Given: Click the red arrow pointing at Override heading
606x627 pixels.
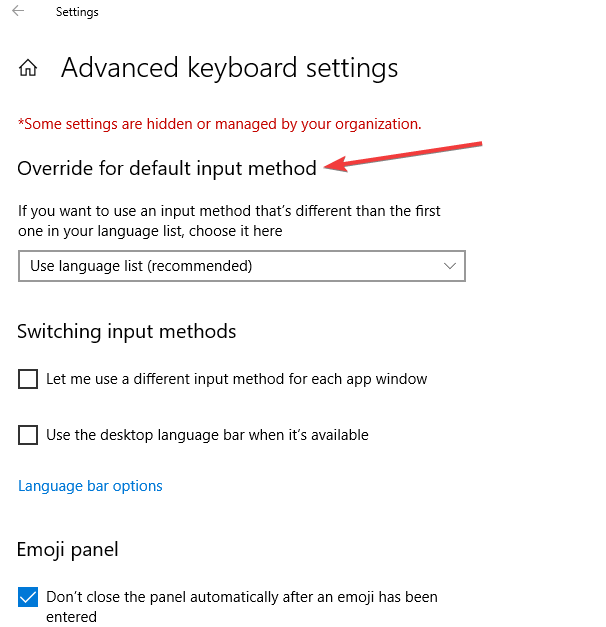Looking at the screenshot, I should click(410, 157).
